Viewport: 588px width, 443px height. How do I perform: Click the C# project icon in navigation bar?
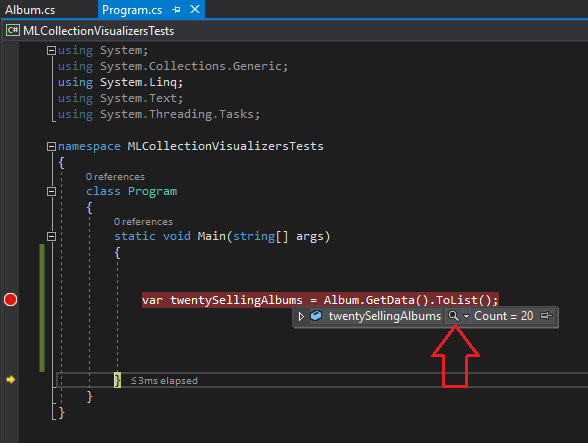[13, 30]
